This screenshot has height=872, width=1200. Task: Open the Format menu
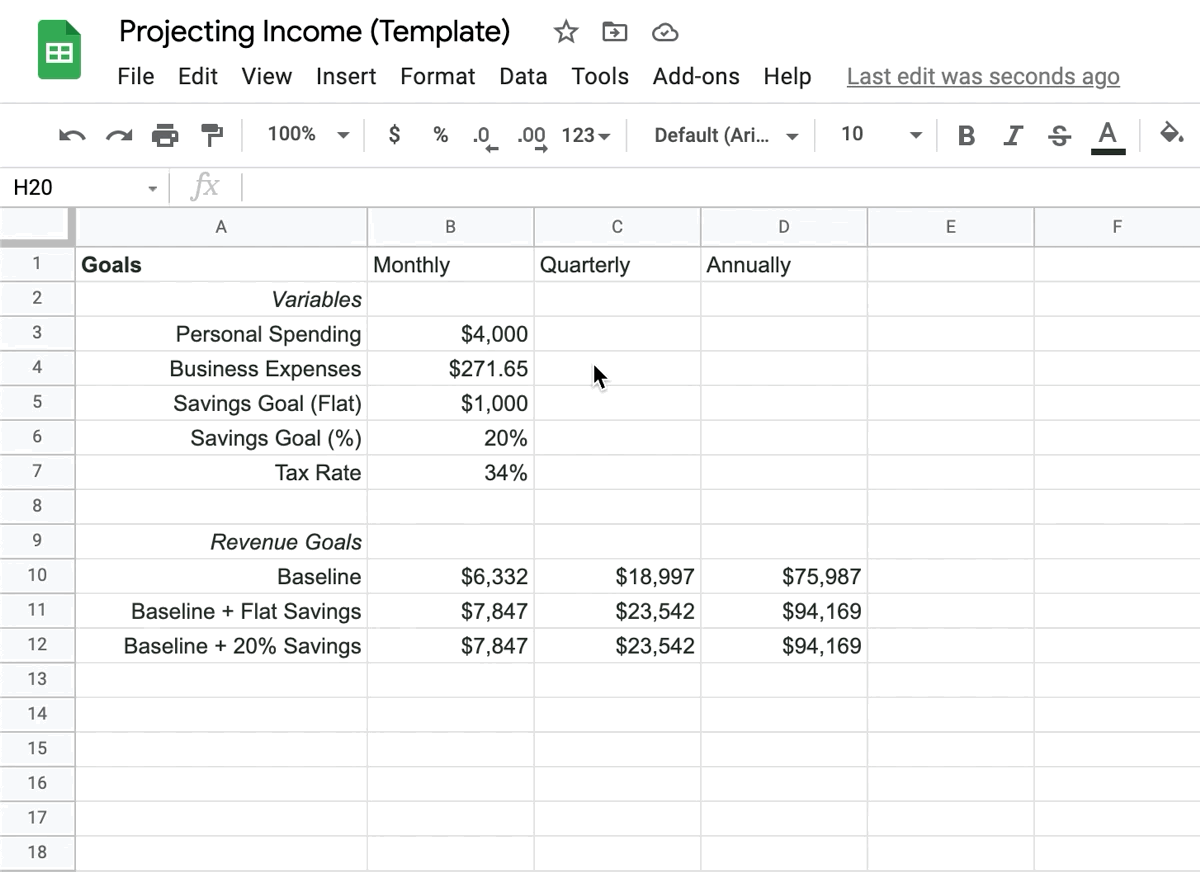tap(437, 77)
